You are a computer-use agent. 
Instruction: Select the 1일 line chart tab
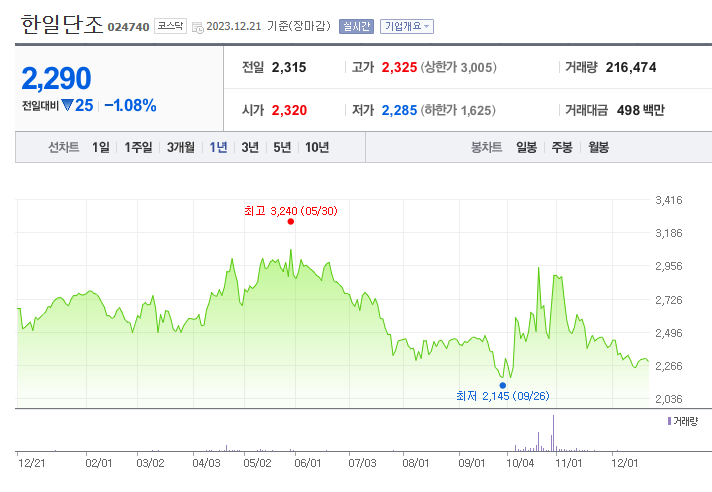(x=101, y=147)
